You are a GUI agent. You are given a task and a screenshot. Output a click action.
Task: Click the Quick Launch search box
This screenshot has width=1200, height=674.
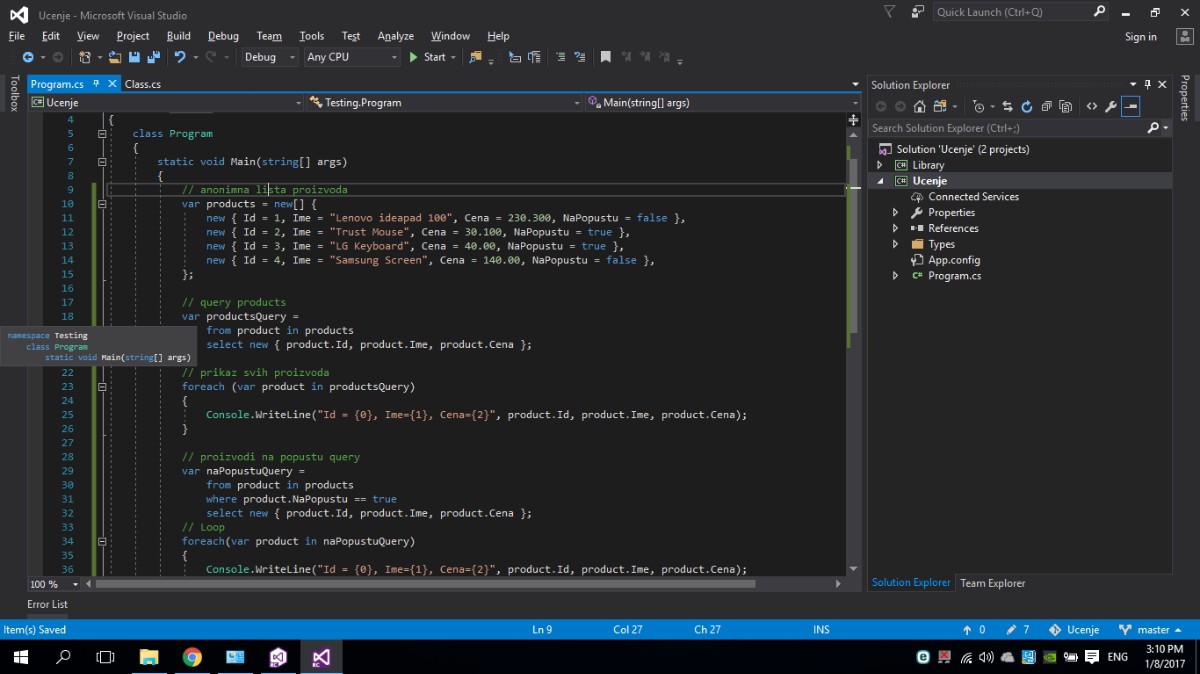point(1010,12)
